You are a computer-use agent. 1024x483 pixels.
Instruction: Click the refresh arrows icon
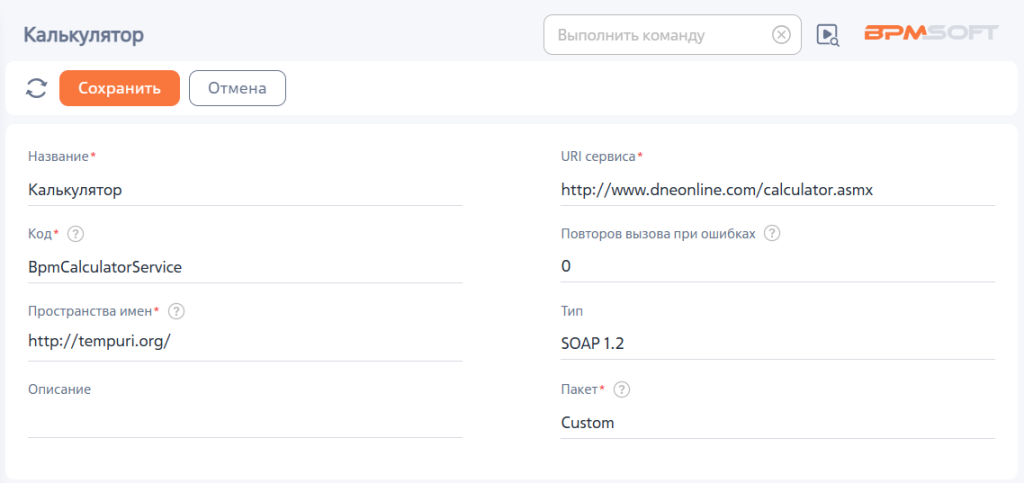coord(37,88)
